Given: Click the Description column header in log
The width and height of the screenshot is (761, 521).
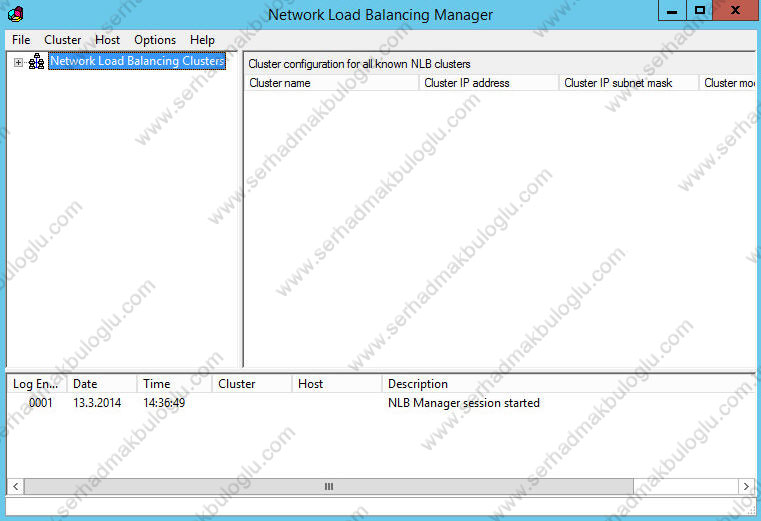Looking at the screenshot, I should [x=569, y=384].
